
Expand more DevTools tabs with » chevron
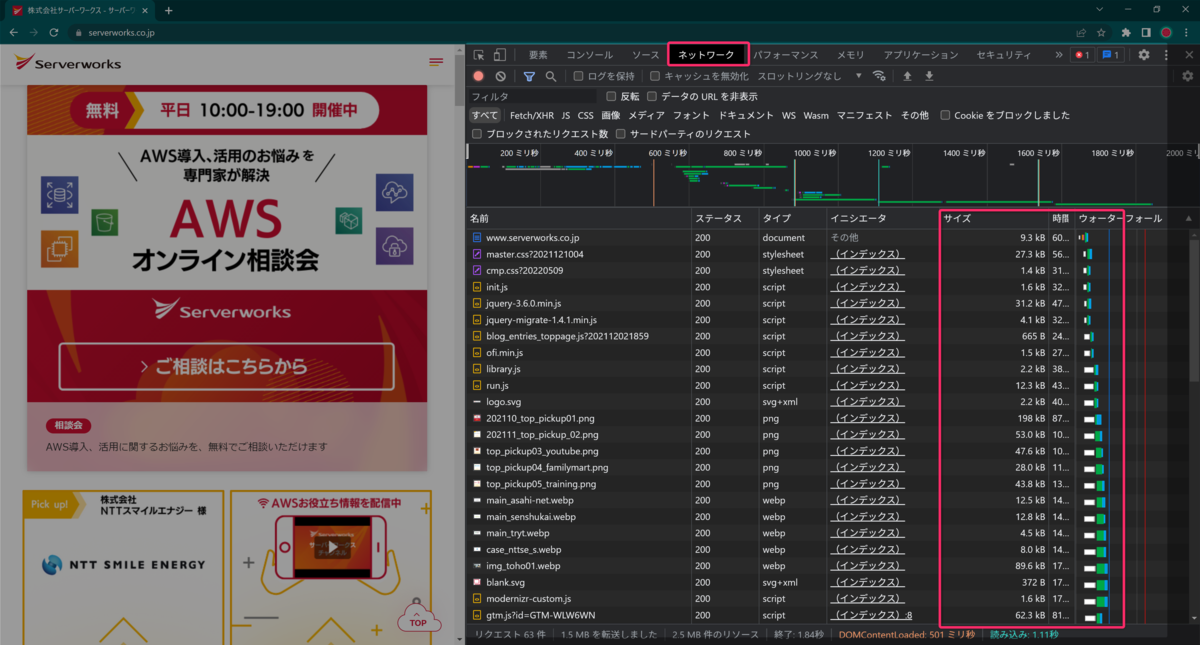pos(1058,55)
